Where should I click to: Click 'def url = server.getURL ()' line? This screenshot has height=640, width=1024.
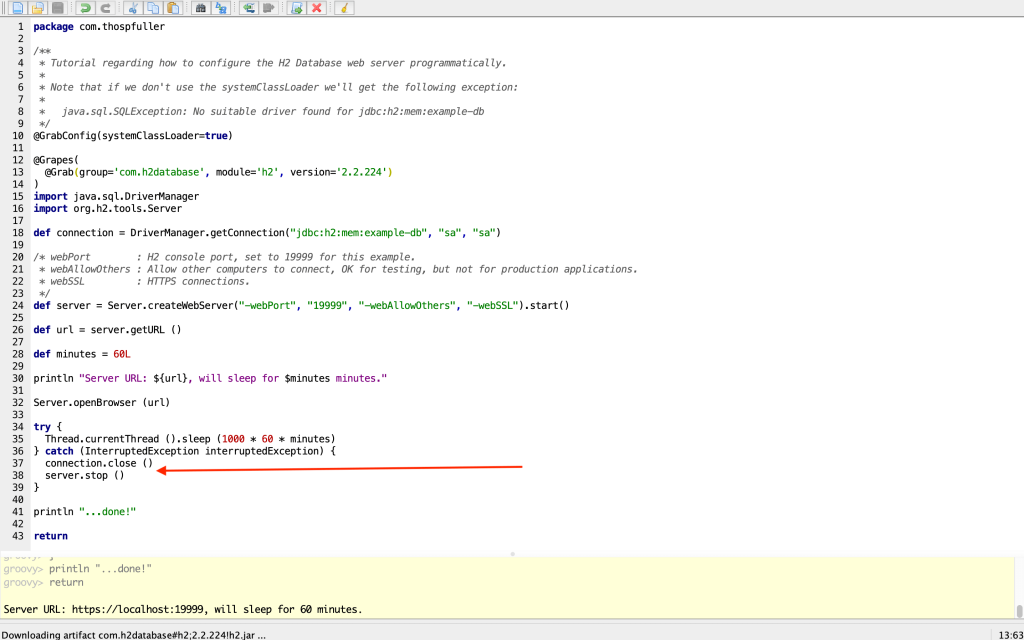click(107, 329)
